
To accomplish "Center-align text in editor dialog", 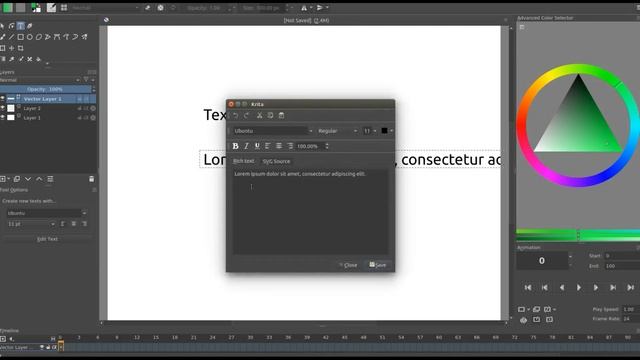I will [279, 146].
